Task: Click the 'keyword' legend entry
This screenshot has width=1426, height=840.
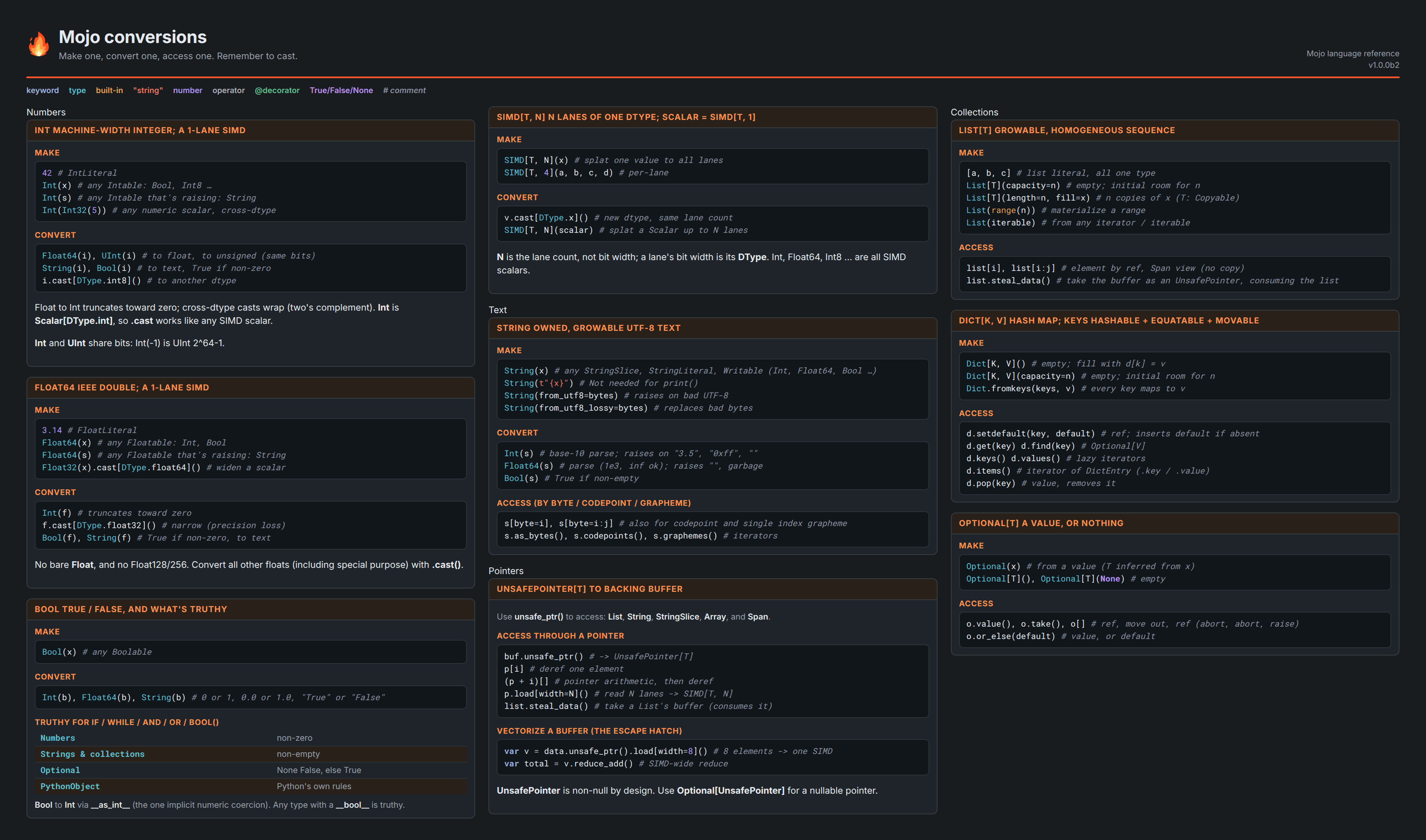Action: coord(43,90)
